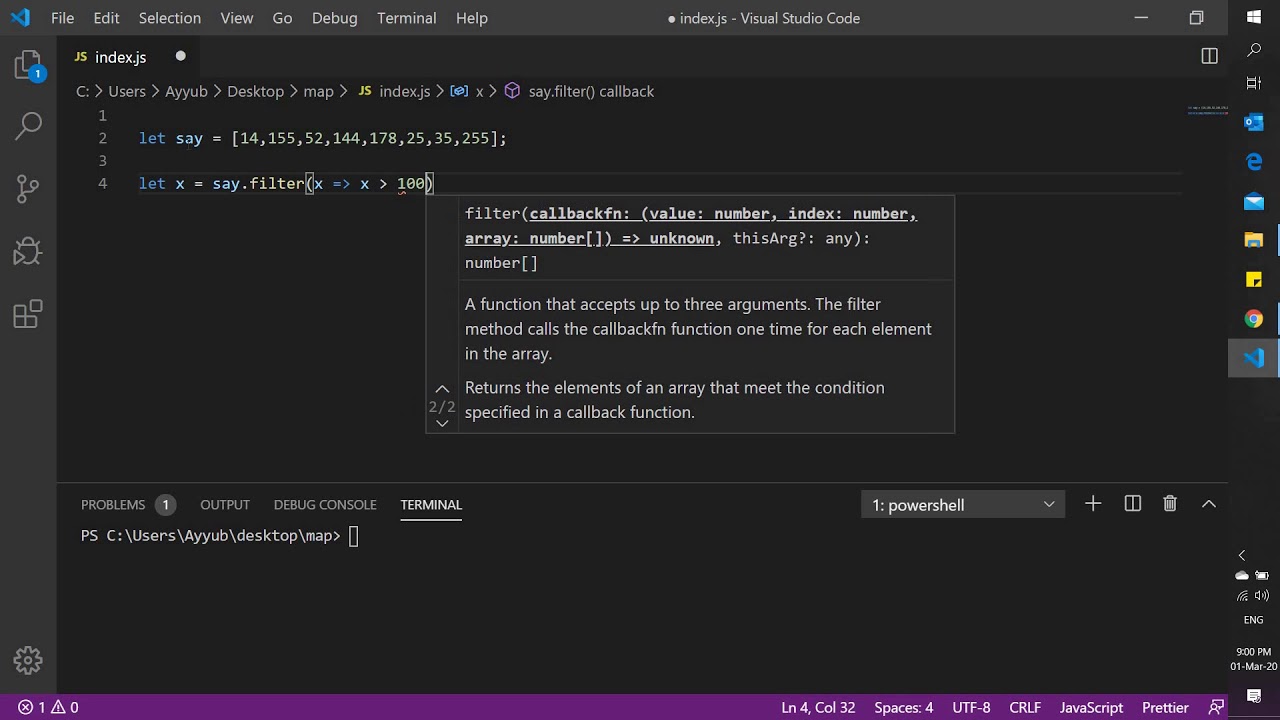Screen dimensions: 1280x720
Task: Open the Extensions view
Action: click(28, 314)
